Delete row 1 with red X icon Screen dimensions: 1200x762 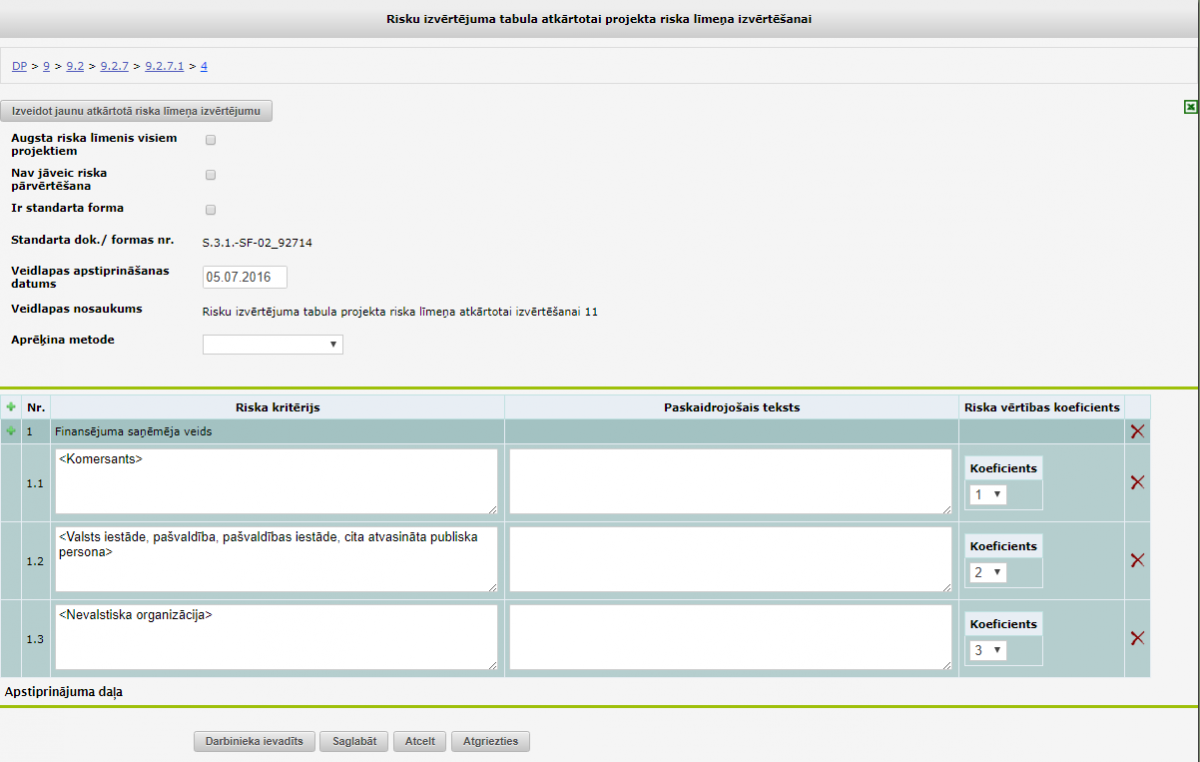pos(1137,431)
